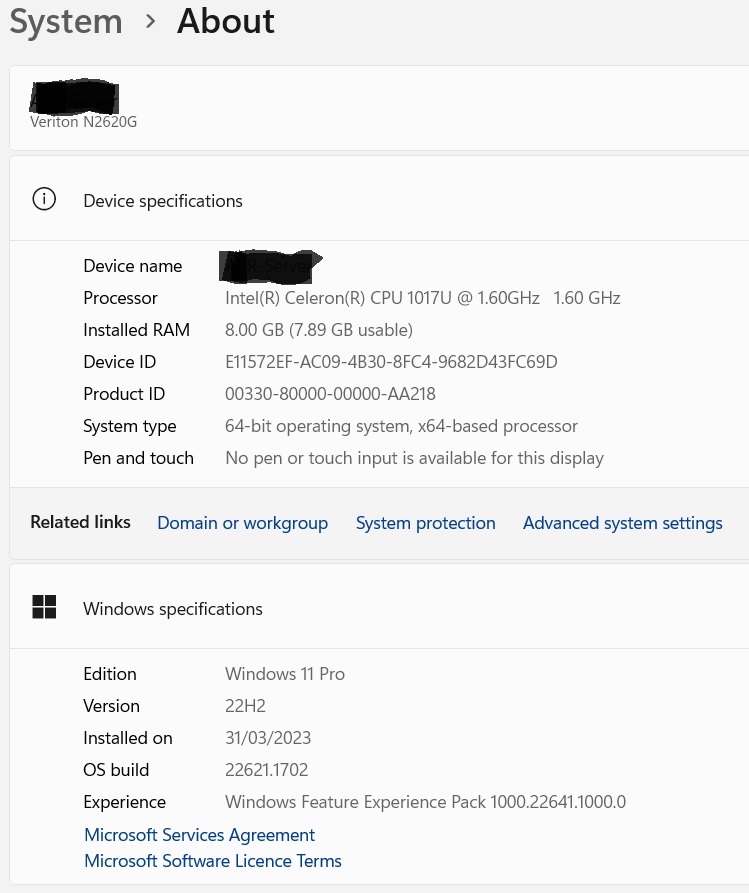Select the Processor value Intel Celeron 1017U
The image size is (749, 893).
point(423,298)
